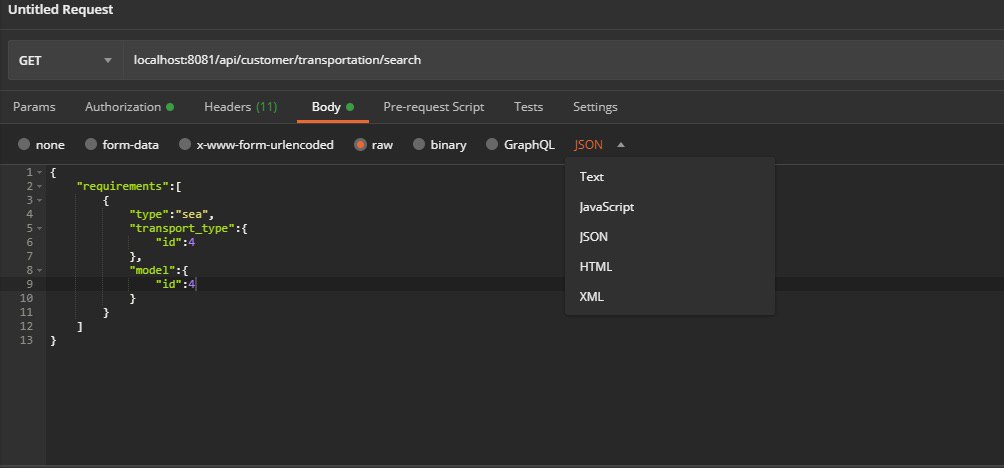Click line number 10 in the gutter

[x=26, y=298]
